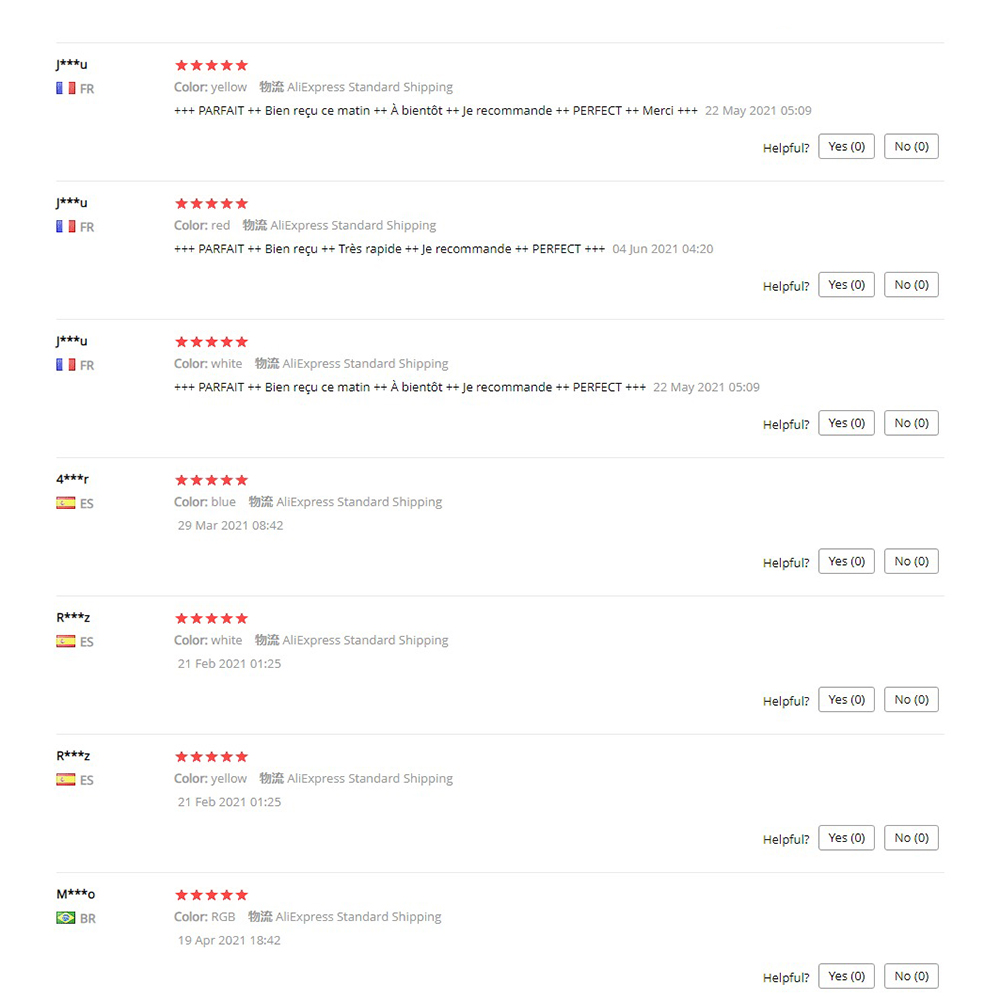The height and width of the screenshot is (1000, 1000).
Task: Vote No on M***o's RGB review
Action: 911,976
